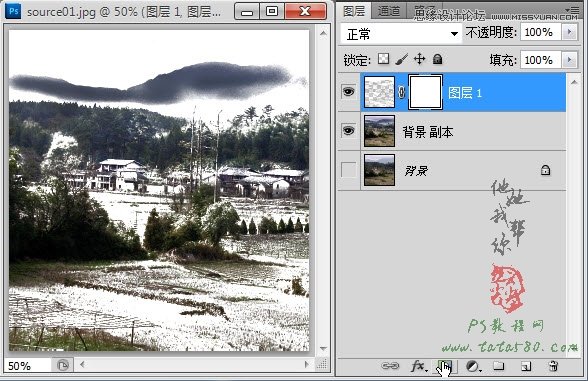Open new adjustment layer menu
588x381 pixels.
473,366
